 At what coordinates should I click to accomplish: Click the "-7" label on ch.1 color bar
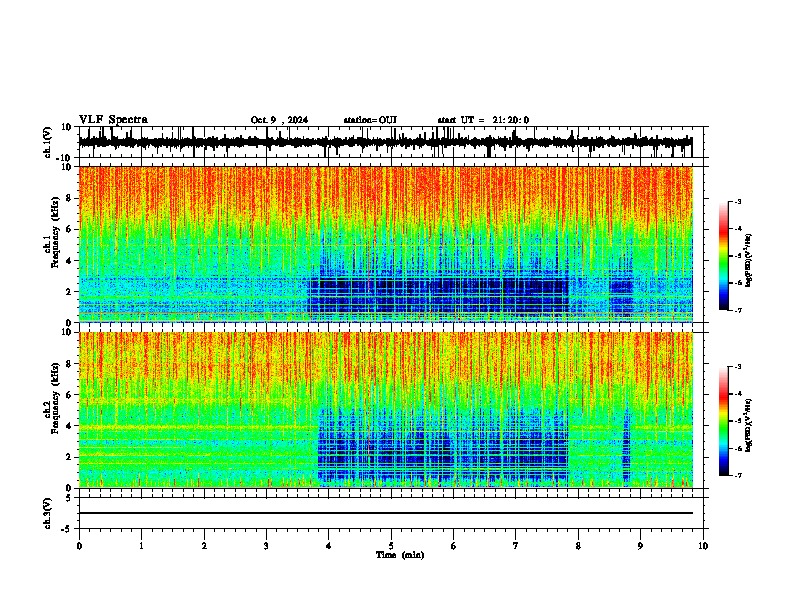[738, 310]
